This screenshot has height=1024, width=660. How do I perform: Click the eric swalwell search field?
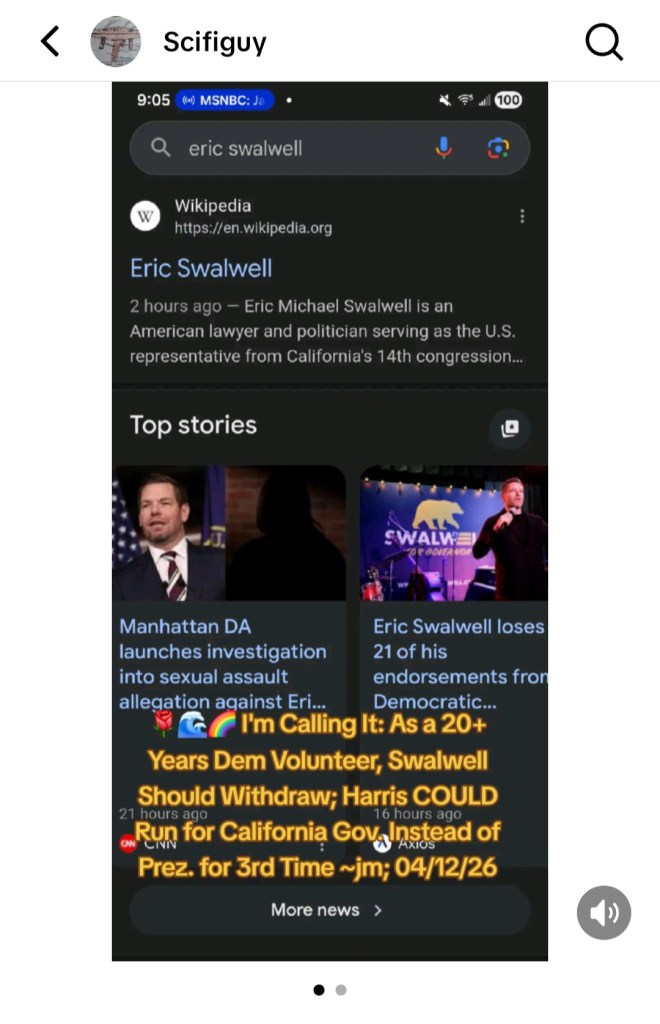(330, 148)
